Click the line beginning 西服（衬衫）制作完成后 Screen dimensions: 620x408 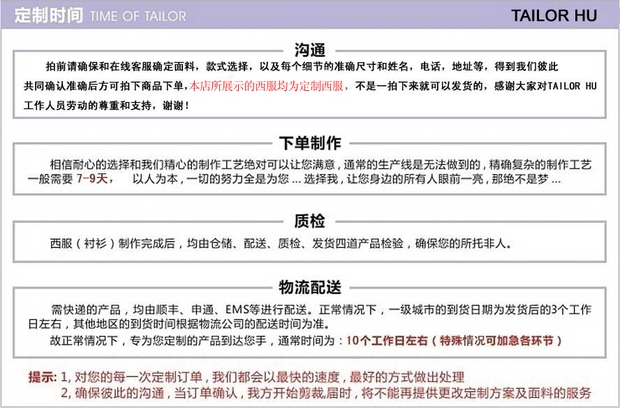coord(281,243)
